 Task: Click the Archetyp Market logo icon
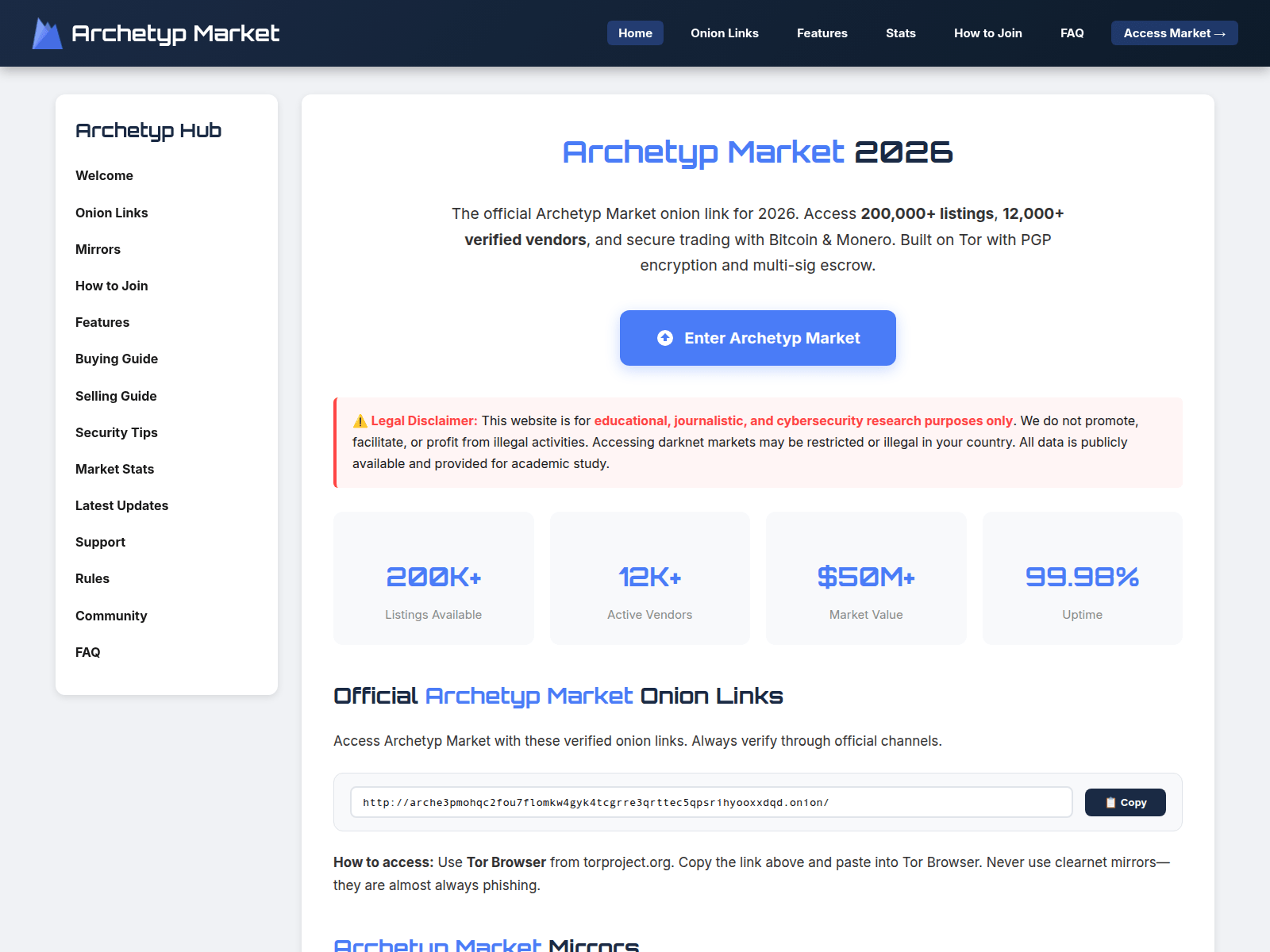pos(47,33)
